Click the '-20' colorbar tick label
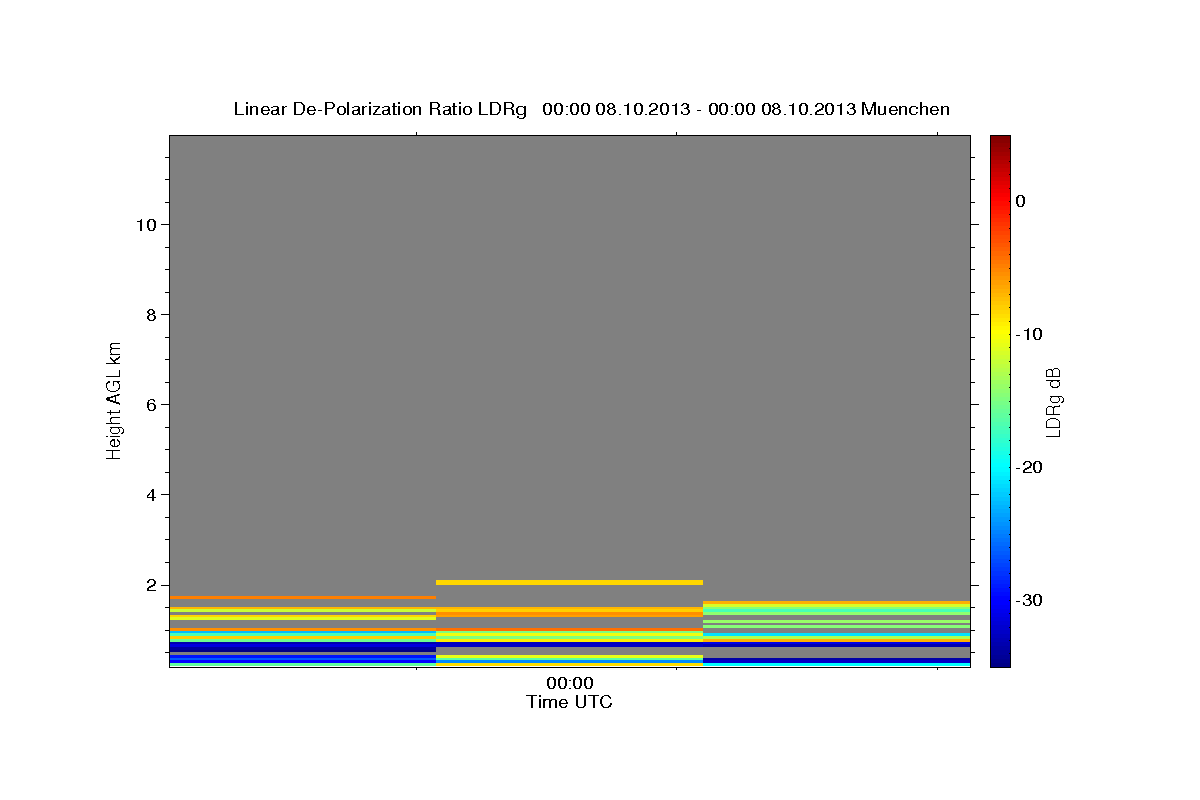1200x800 pixels. pos(1030,467)
